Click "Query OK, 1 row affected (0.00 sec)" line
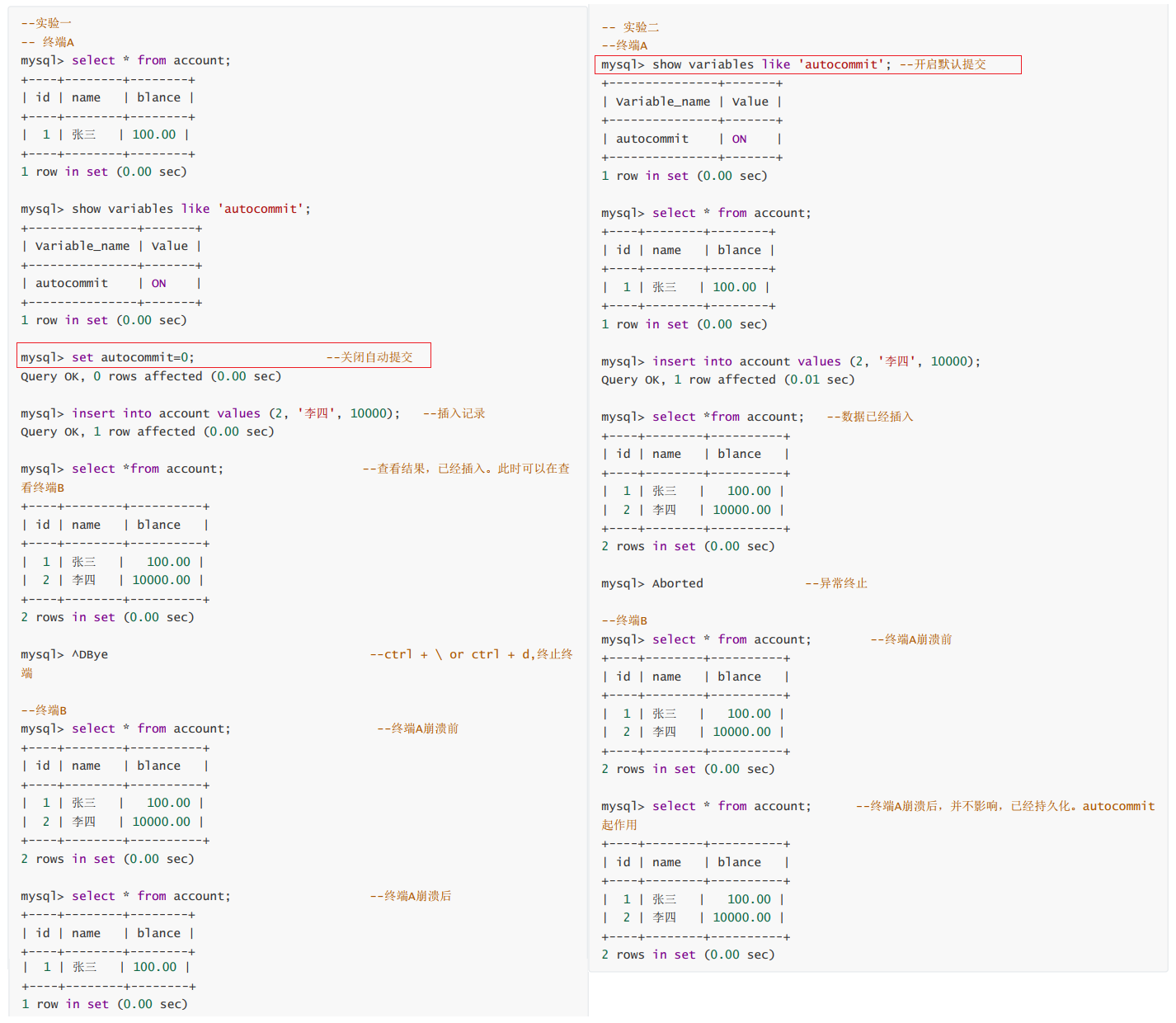This screenshot has height=1023, width=1176. coord(148,431)
